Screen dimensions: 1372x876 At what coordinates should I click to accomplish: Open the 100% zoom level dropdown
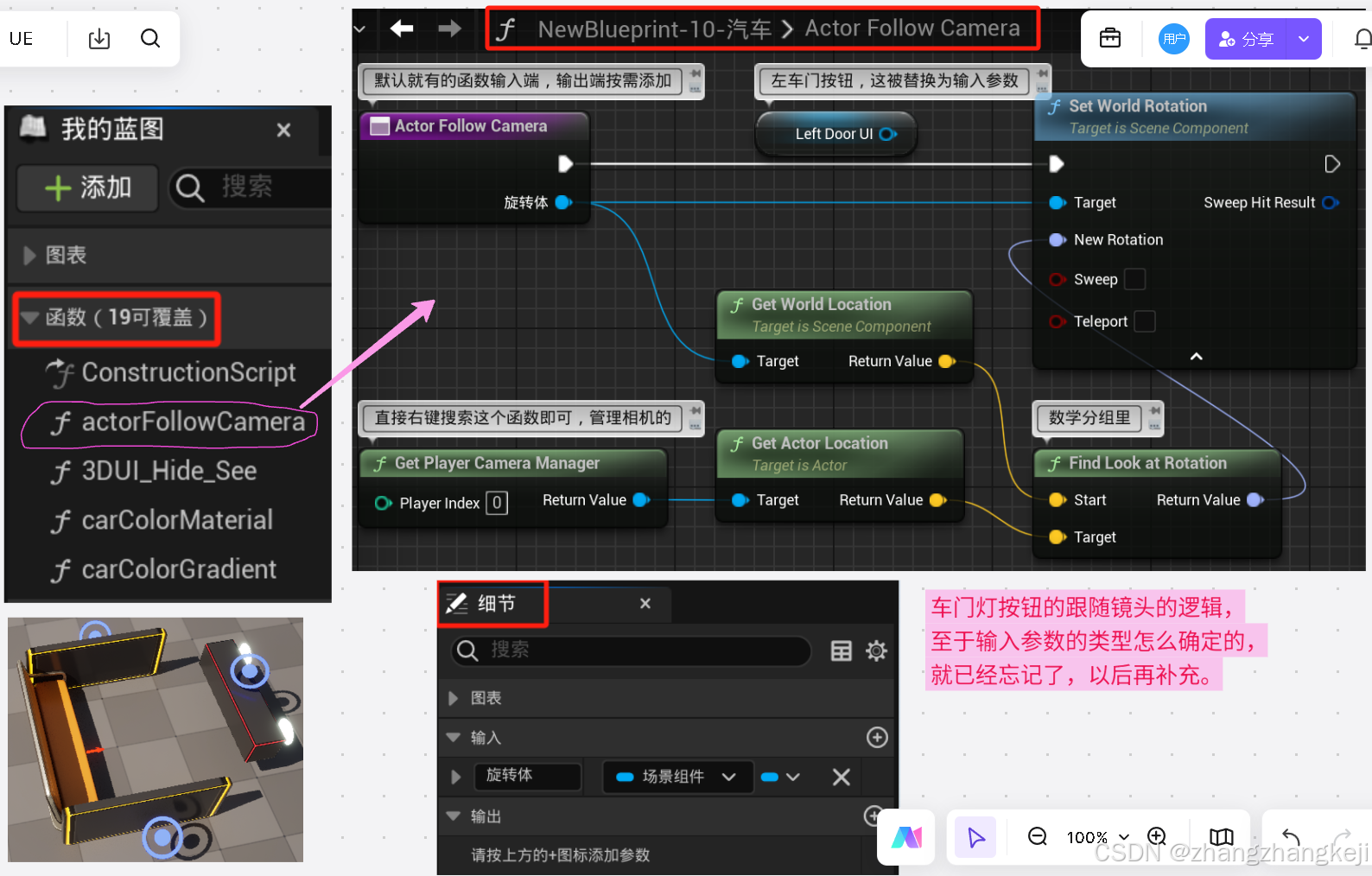pos(1098,837)
